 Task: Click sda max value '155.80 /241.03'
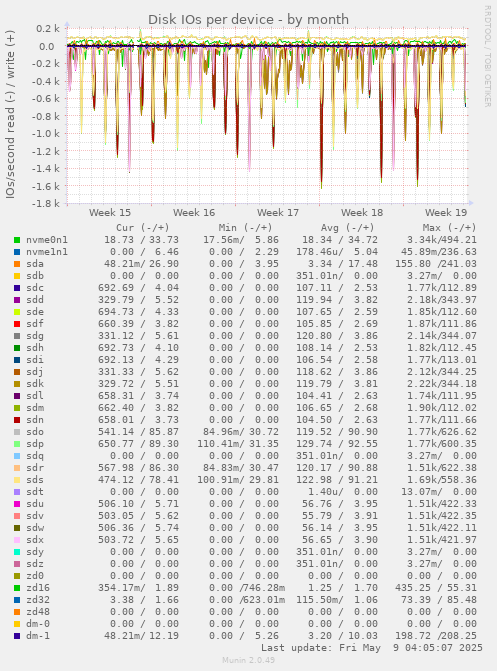[x=435, y=264]
